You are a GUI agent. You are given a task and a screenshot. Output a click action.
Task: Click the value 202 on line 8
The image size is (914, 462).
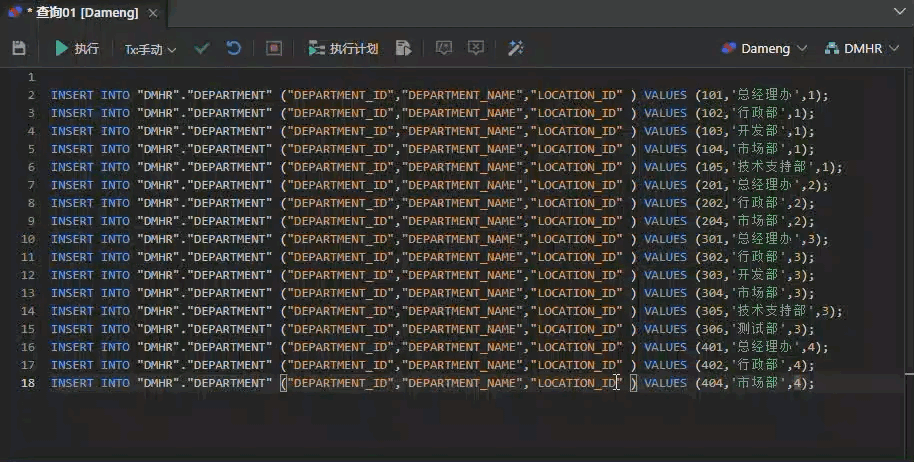click(712, 203)
